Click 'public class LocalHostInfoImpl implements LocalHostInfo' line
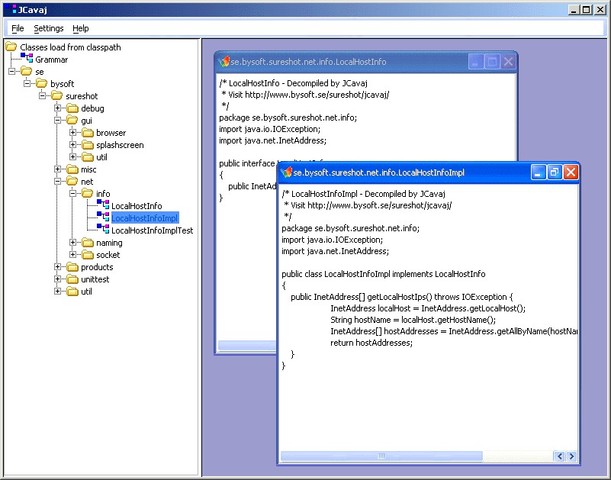 point(383,274)
